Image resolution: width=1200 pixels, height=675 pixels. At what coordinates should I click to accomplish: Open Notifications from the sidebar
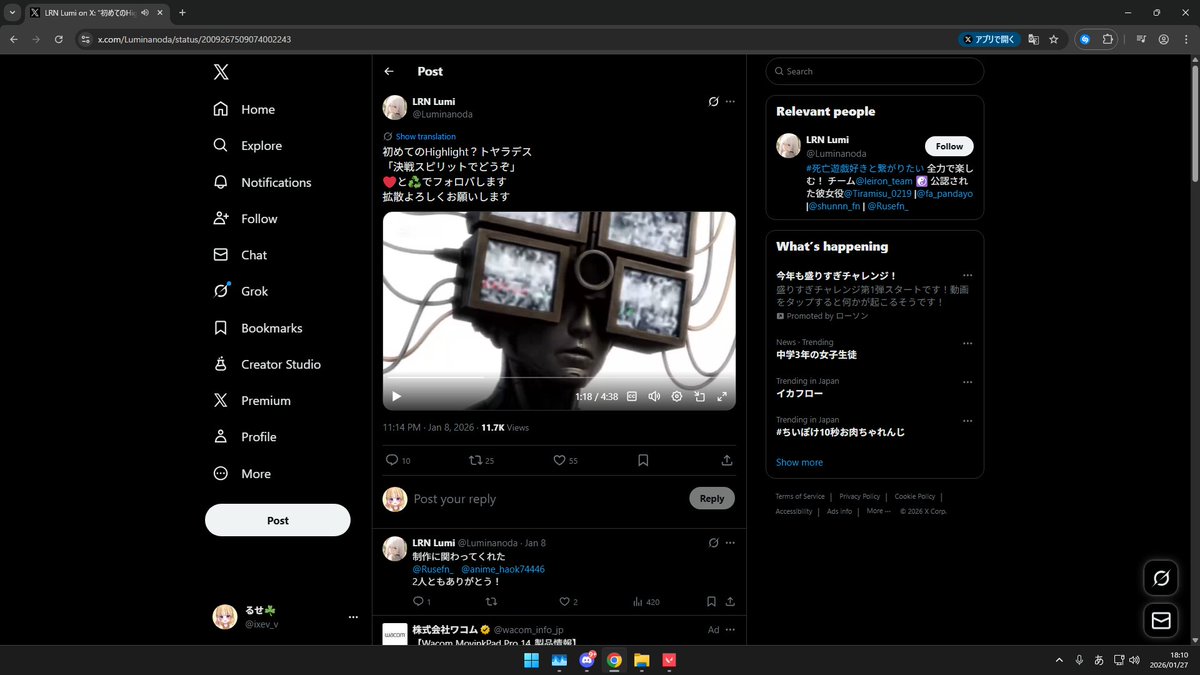[276, 182]
